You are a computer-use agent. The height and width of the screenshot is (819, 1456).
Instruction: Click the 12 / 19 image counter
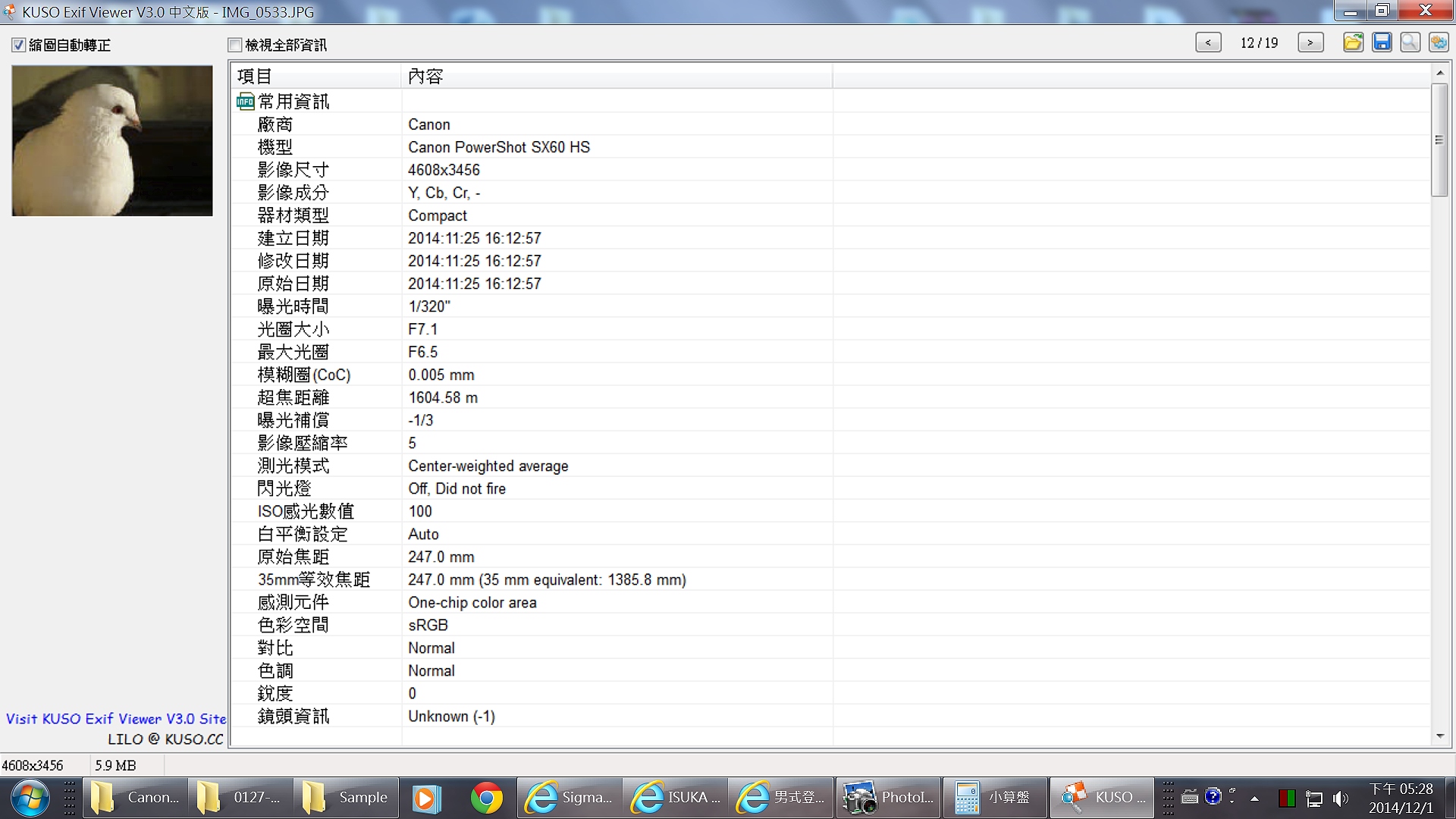(x=1259, y=43)
